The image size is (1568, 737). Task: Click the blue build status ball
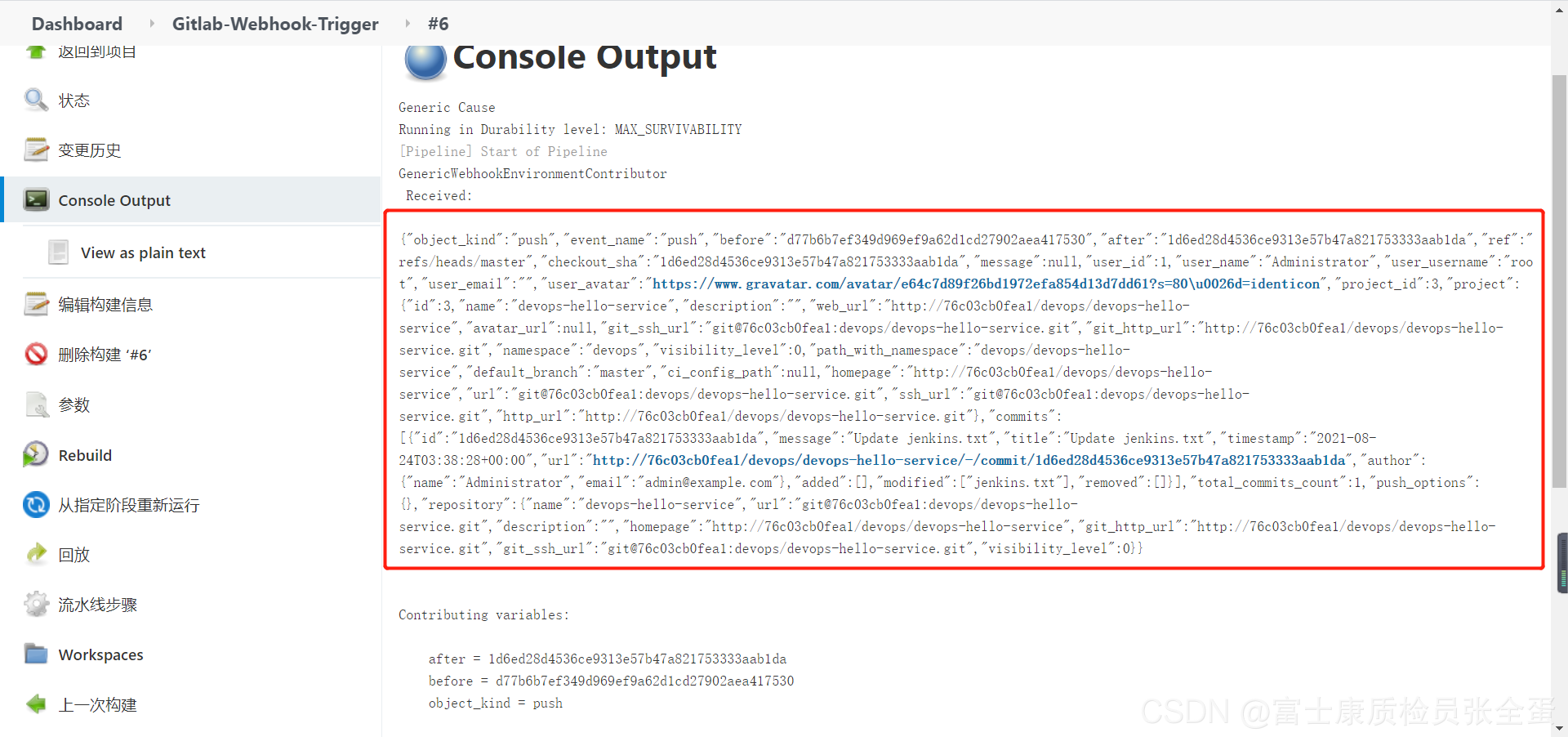click(425, 60)
